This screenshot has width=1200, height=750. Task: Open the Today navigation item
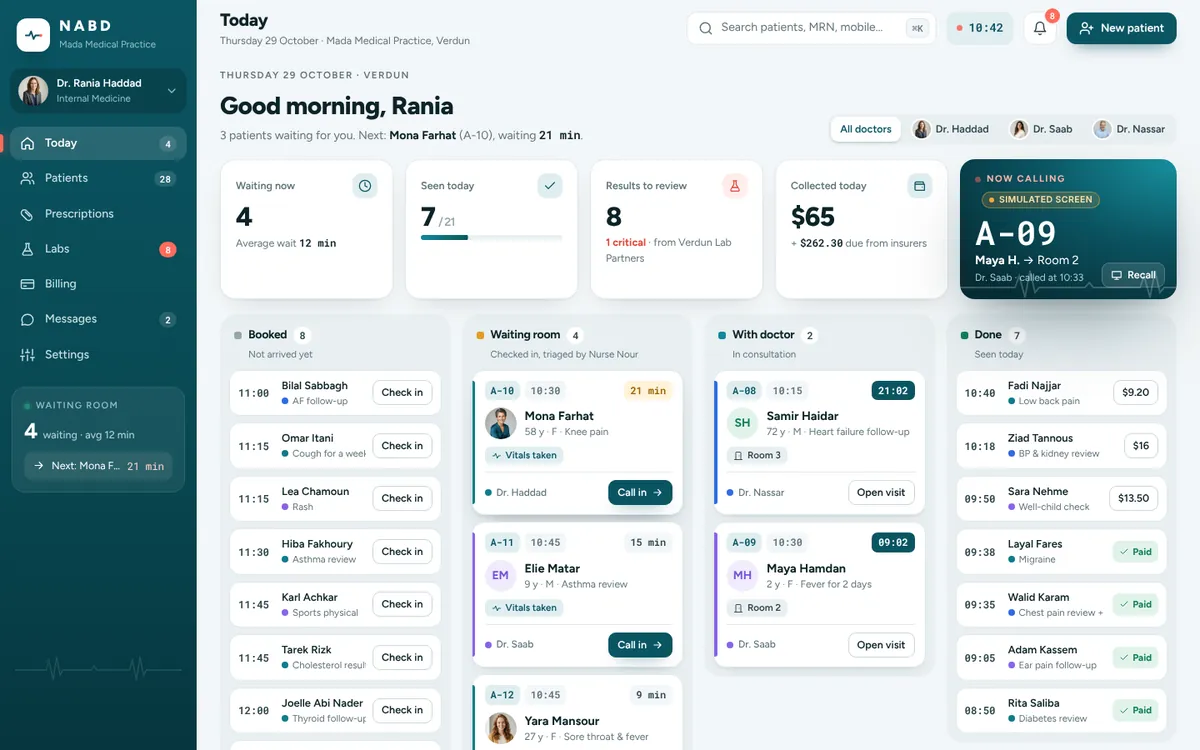[x=98, y=143]
